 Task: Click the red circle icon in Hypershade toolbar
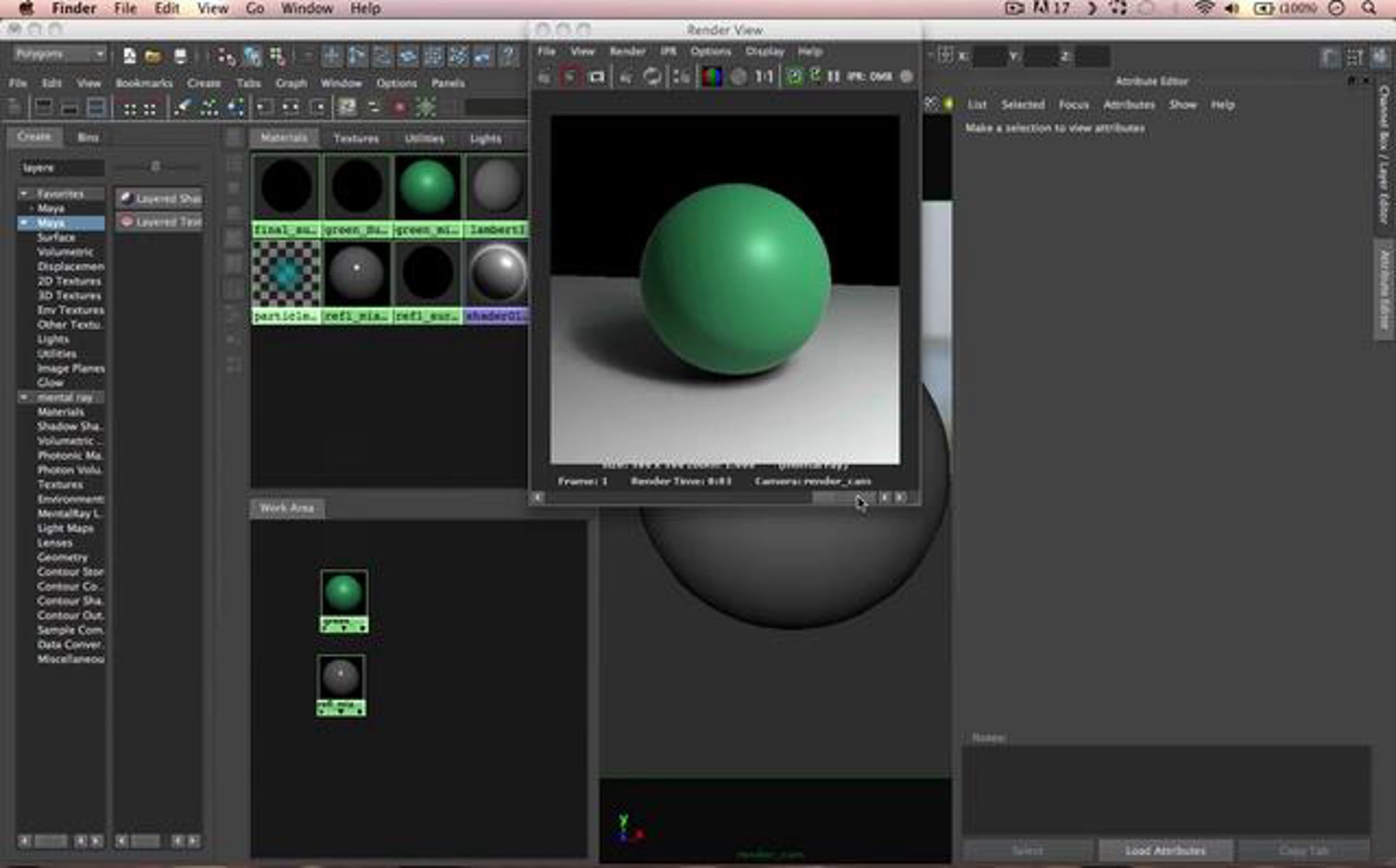point(400,108)
